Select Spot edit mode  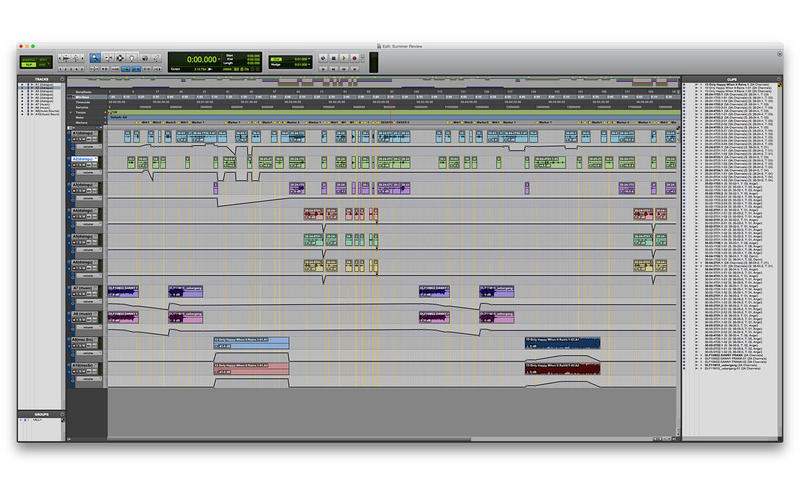pos(43,60)
